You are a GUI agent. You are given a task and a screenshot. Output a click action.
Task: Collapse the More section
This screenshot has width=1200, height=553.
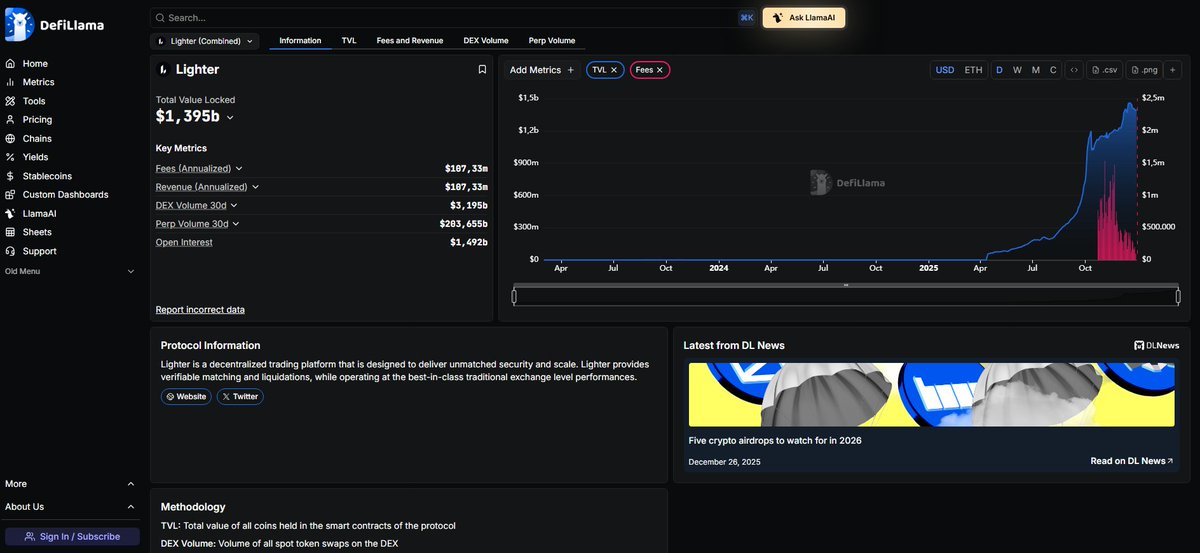click(130, 484)
